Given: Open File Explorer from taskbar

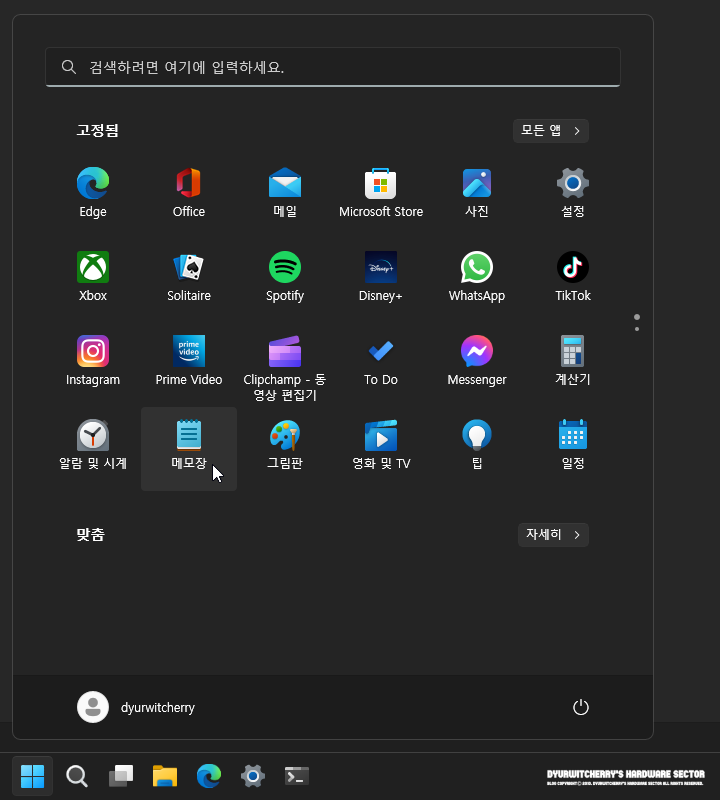Looking at the screenshot, I should [165, 776].
